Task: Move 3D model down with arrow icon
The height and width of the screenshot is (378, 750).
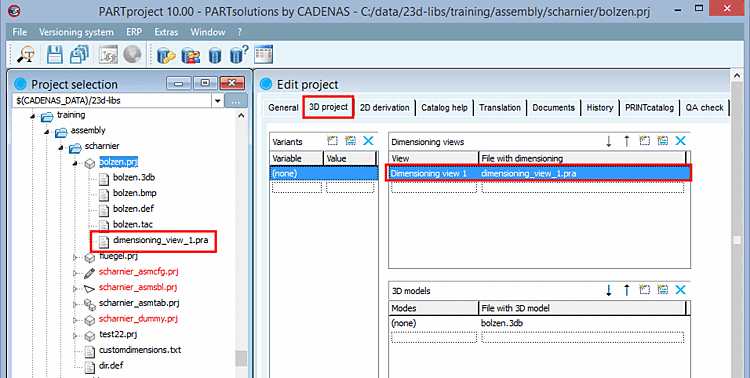Action: click(608, 290)
